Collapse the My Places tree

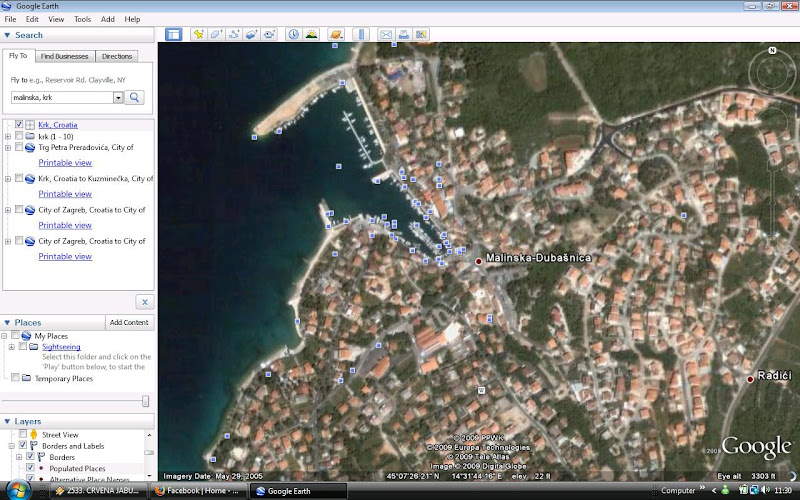click(x=4, y=336)
